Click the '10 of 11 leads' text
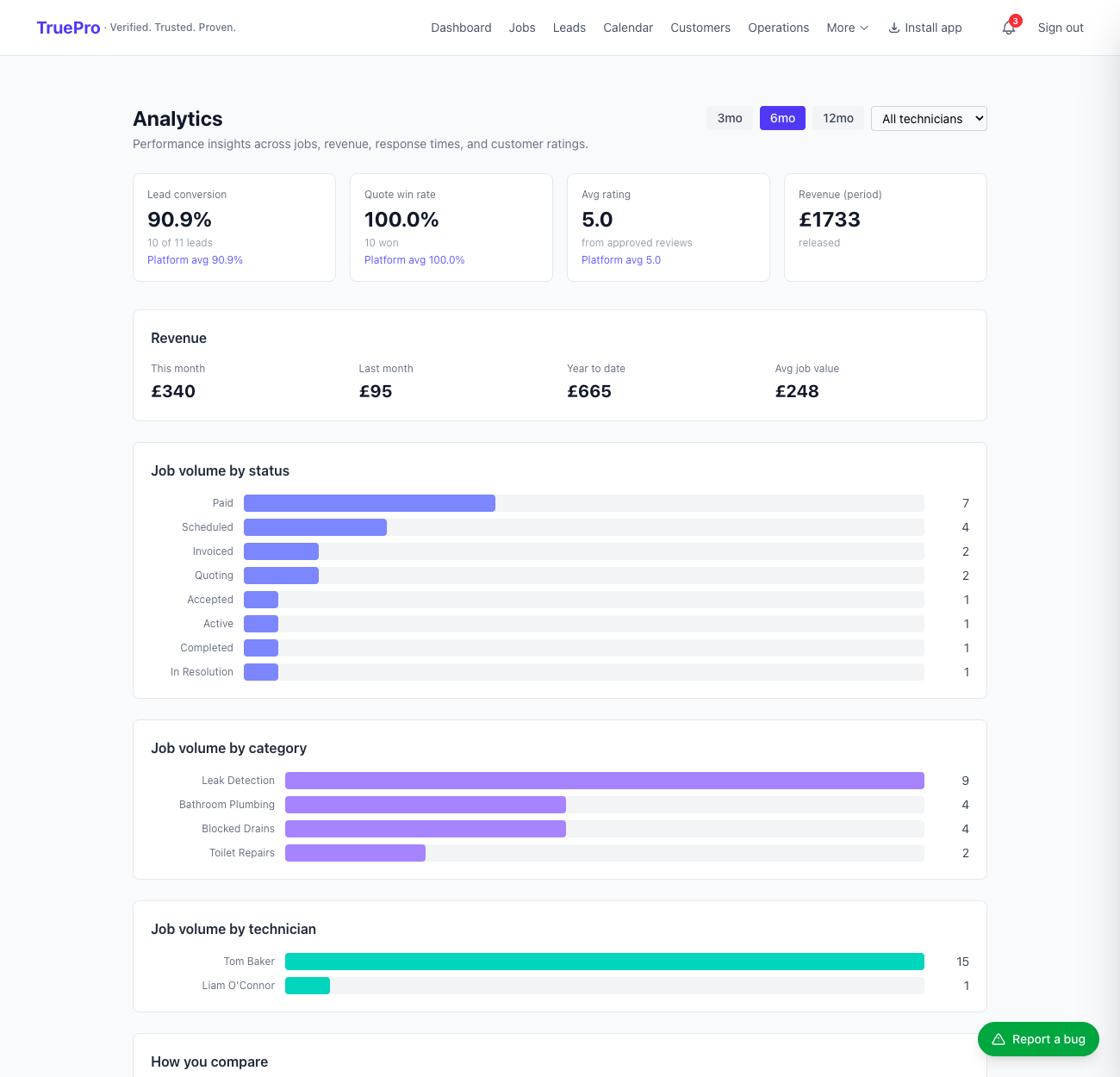Screen dimensions: 1120x1077 point(180,243)
